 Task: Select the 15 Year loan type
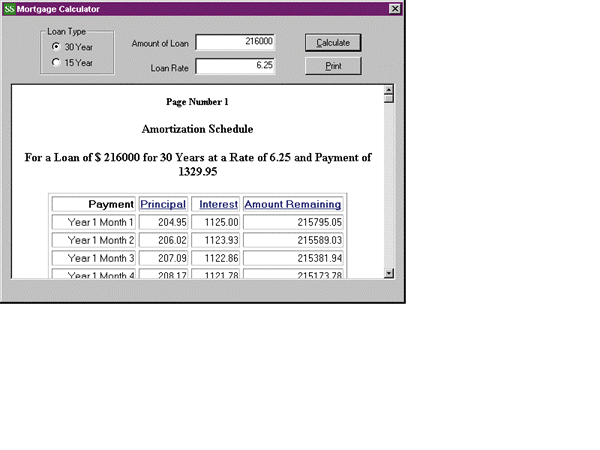click(x=55, y=62)
